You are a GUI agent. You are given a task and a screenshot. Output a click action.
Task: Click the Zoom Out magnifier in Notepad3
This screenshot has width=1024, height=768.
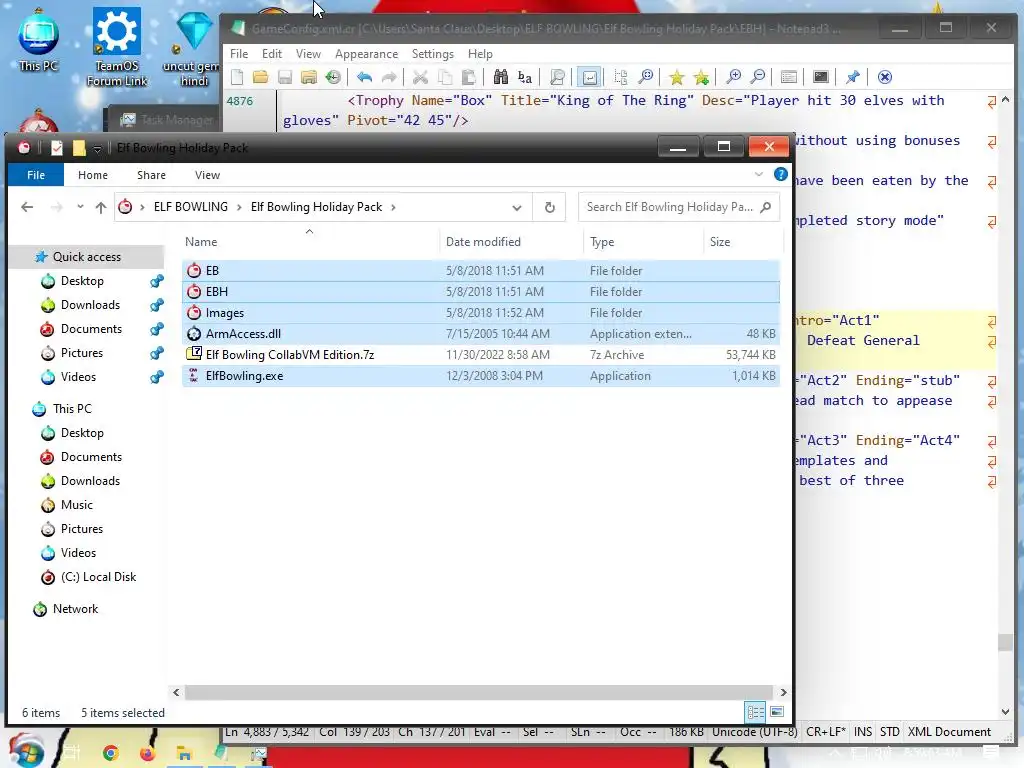click(x=758, y=77)
